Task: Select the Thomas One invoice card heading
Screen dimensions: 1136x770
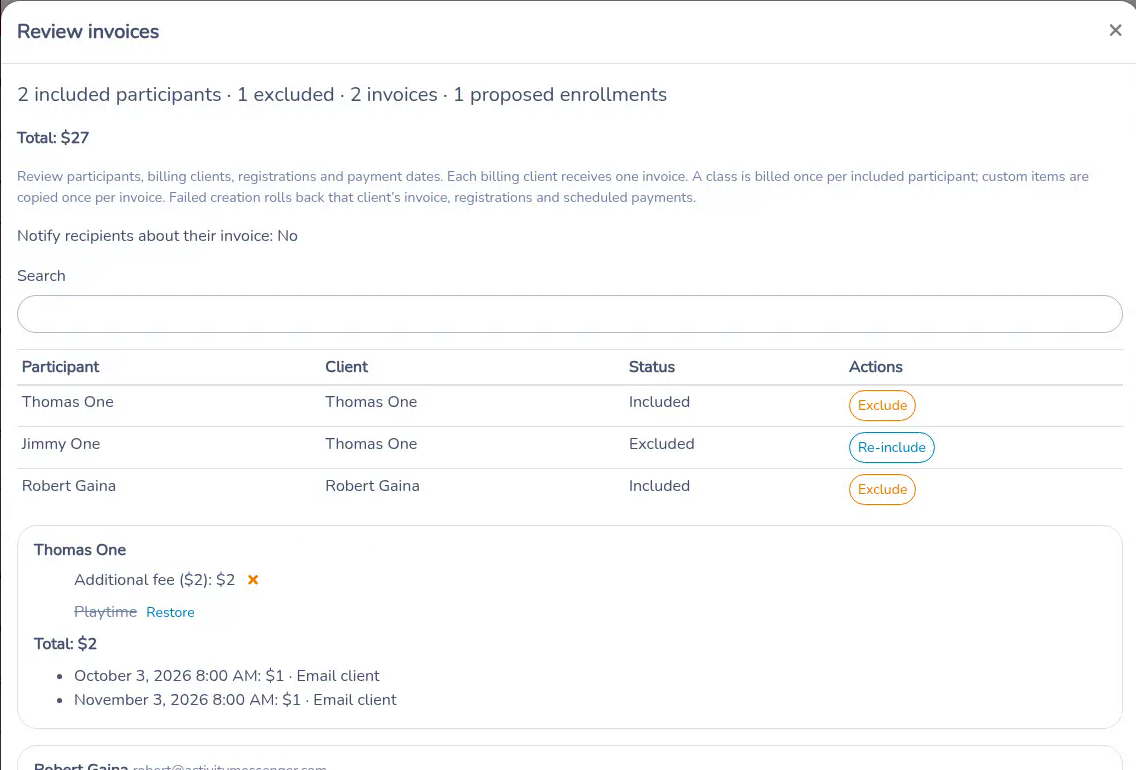Action: (x=80, y=550)
